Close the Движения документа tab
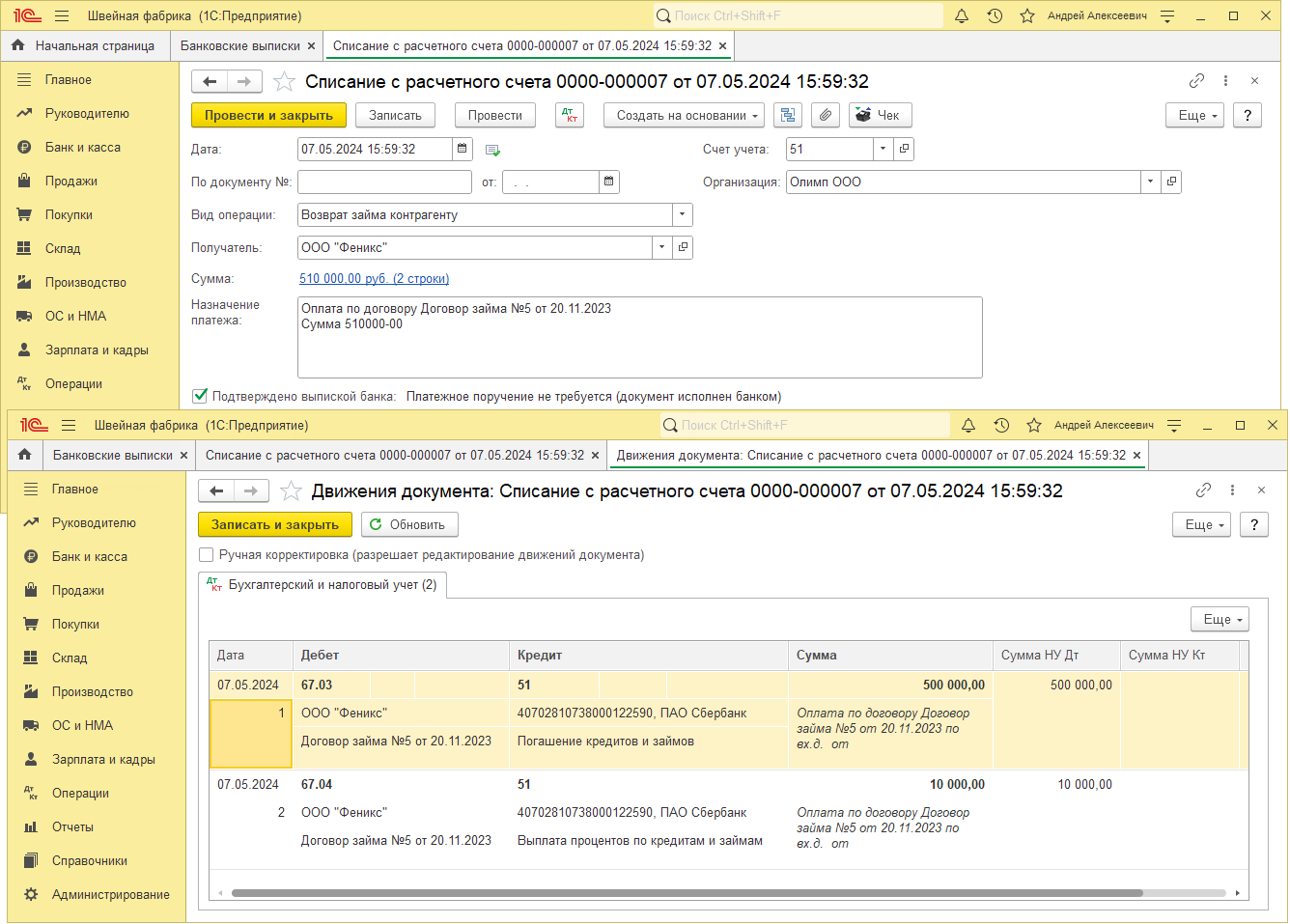The height and width of the screenshot is (924, 1290). (x=1136, y=455)
